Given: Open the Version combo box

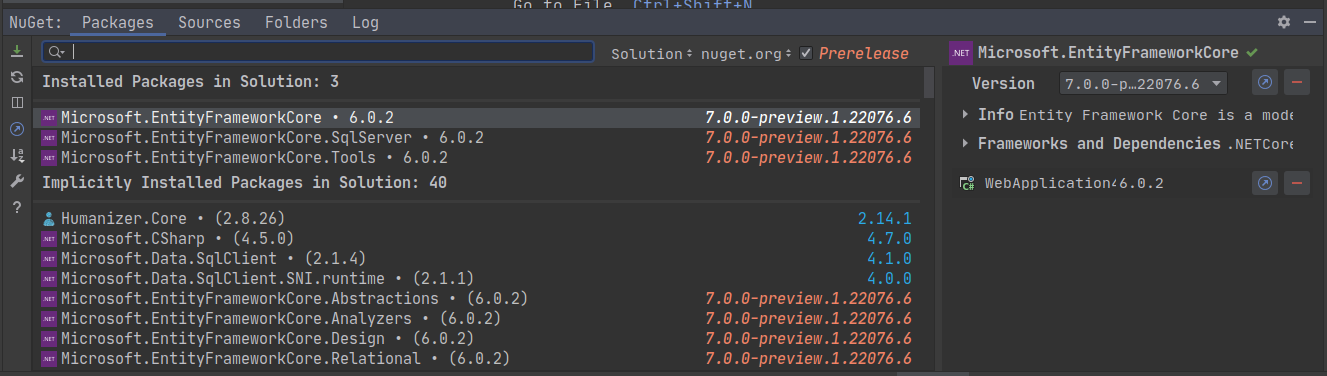Looking at the screenshot, I should tap(1143, 84).
